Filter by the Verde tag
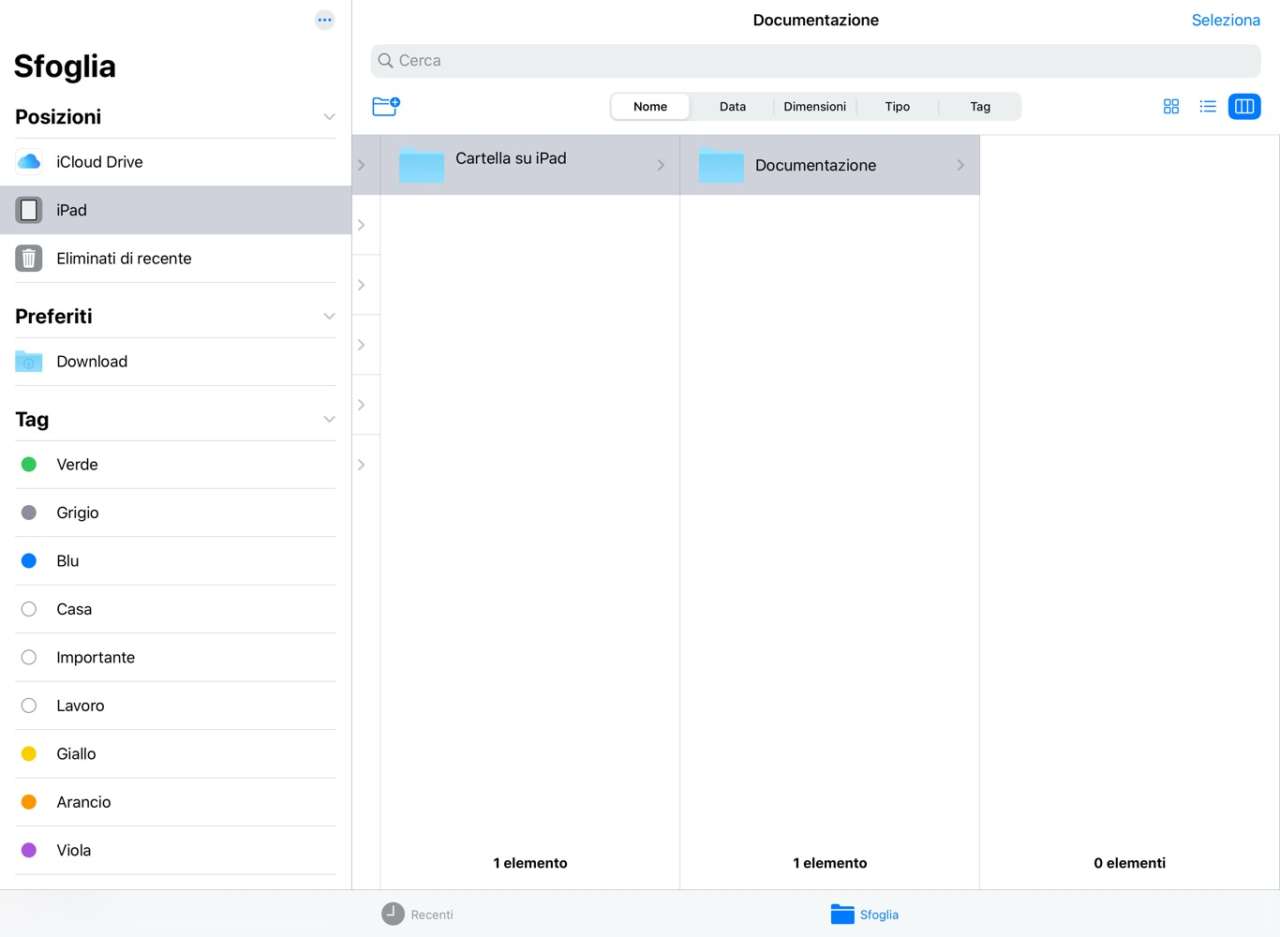Viewport: 1280px width, 937px height. tap(176, 464)
